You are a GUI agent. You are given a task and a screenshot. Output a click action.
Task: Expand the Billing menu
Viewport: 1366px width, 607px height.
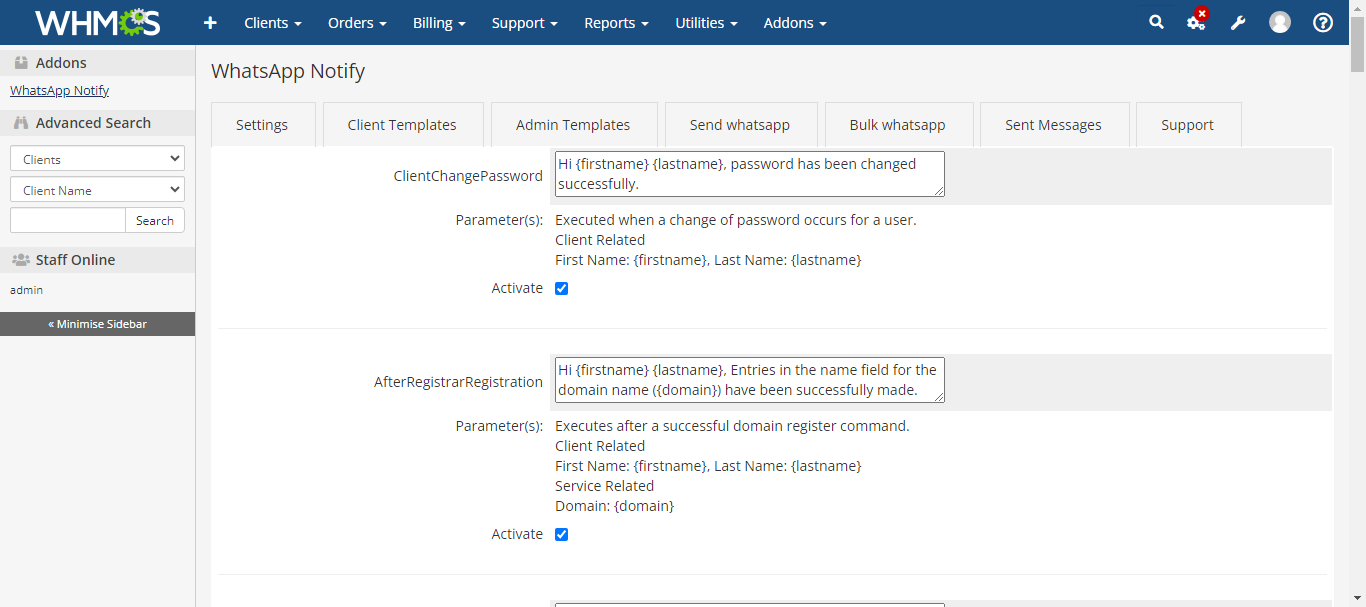439,23
